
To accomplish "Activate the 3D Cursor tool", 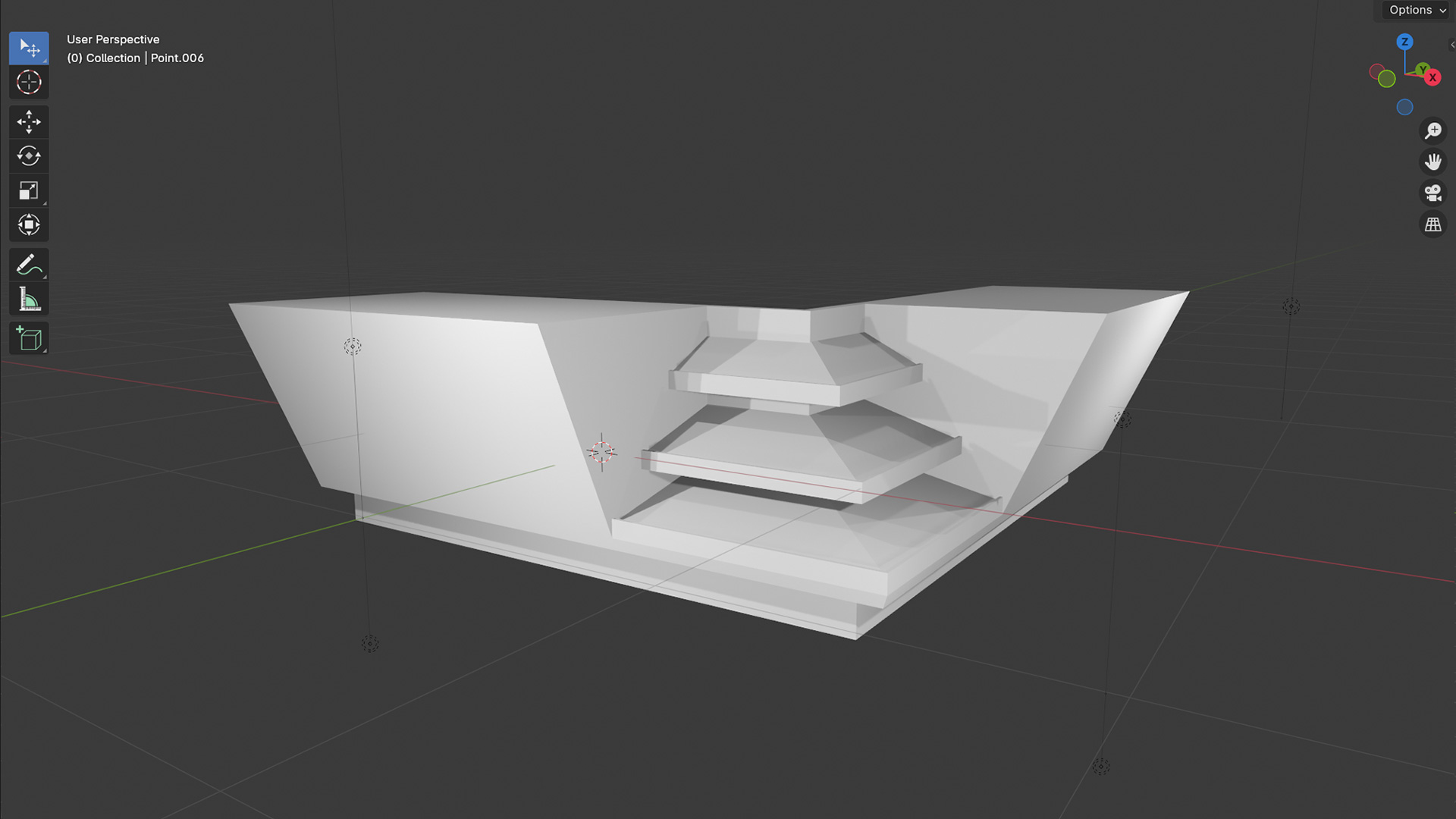I will [x=29, y=82].
